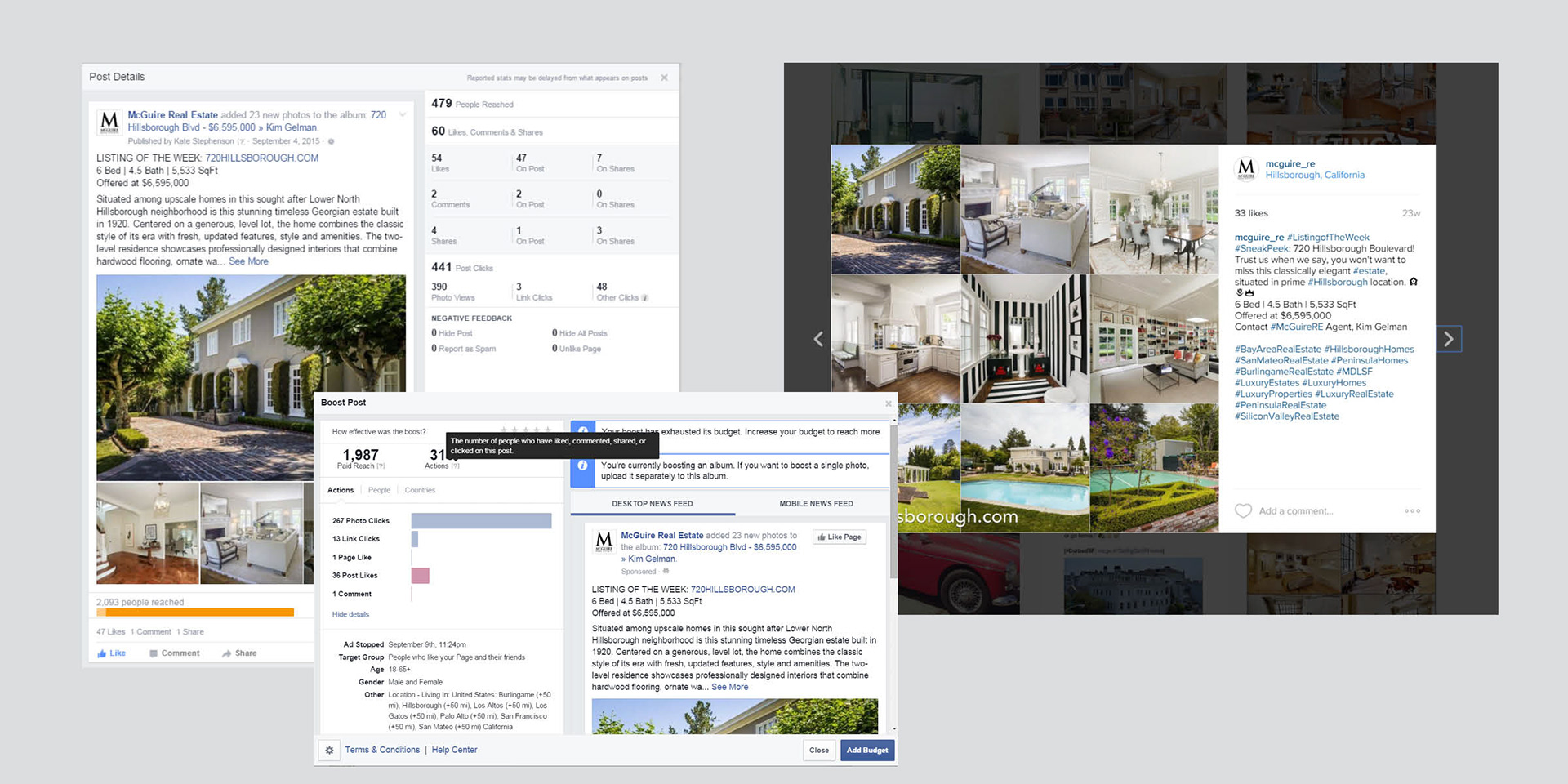
Task: Click mcguire_re username at top of Instagram post
Action: pos(1290,164)
